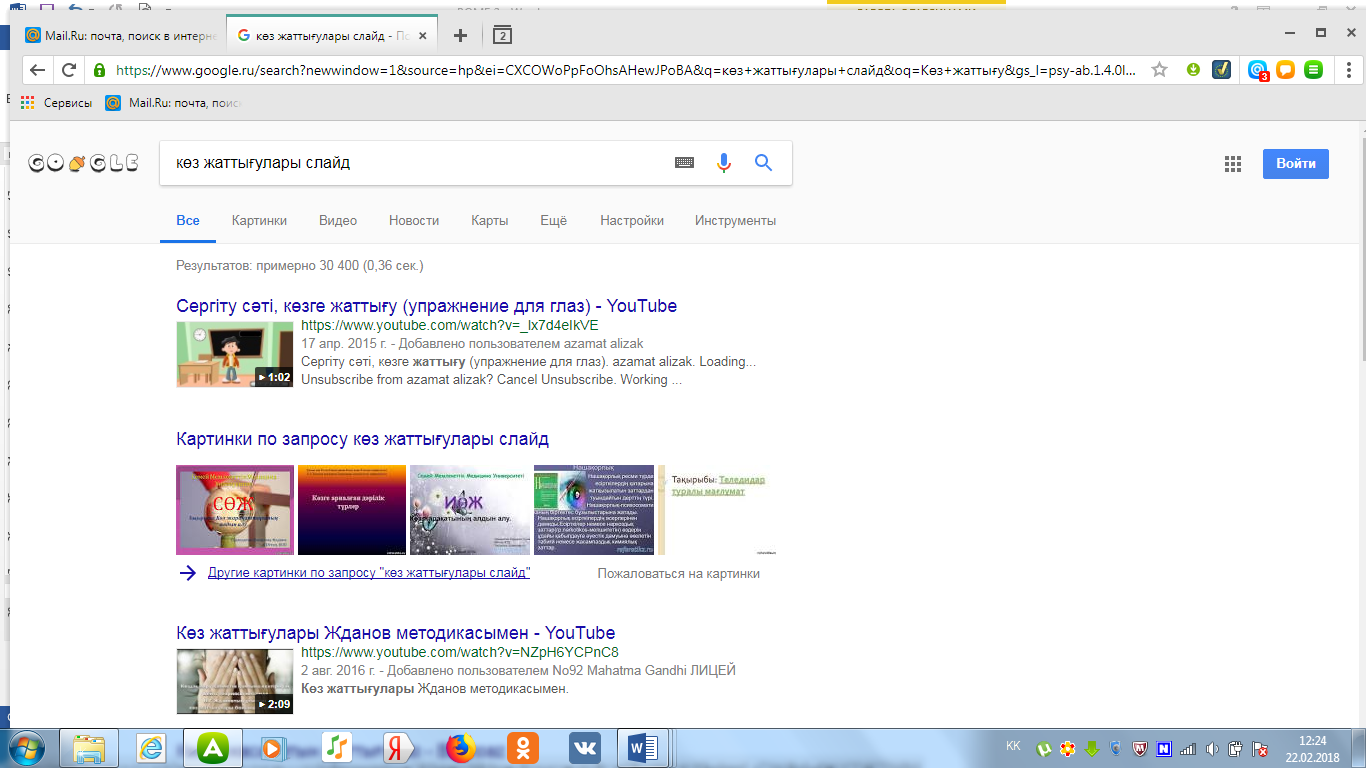The width and height of the screenshot is (1366, 768).
Task: Click the address bar URL
Action: coord(626,70)
